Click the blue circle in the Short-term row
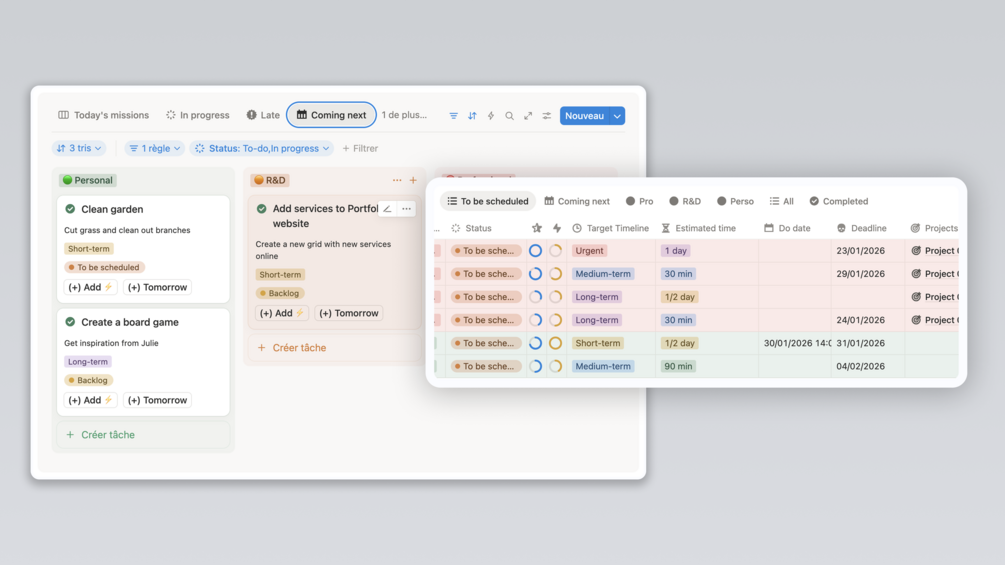 click(x=535, y=343)
